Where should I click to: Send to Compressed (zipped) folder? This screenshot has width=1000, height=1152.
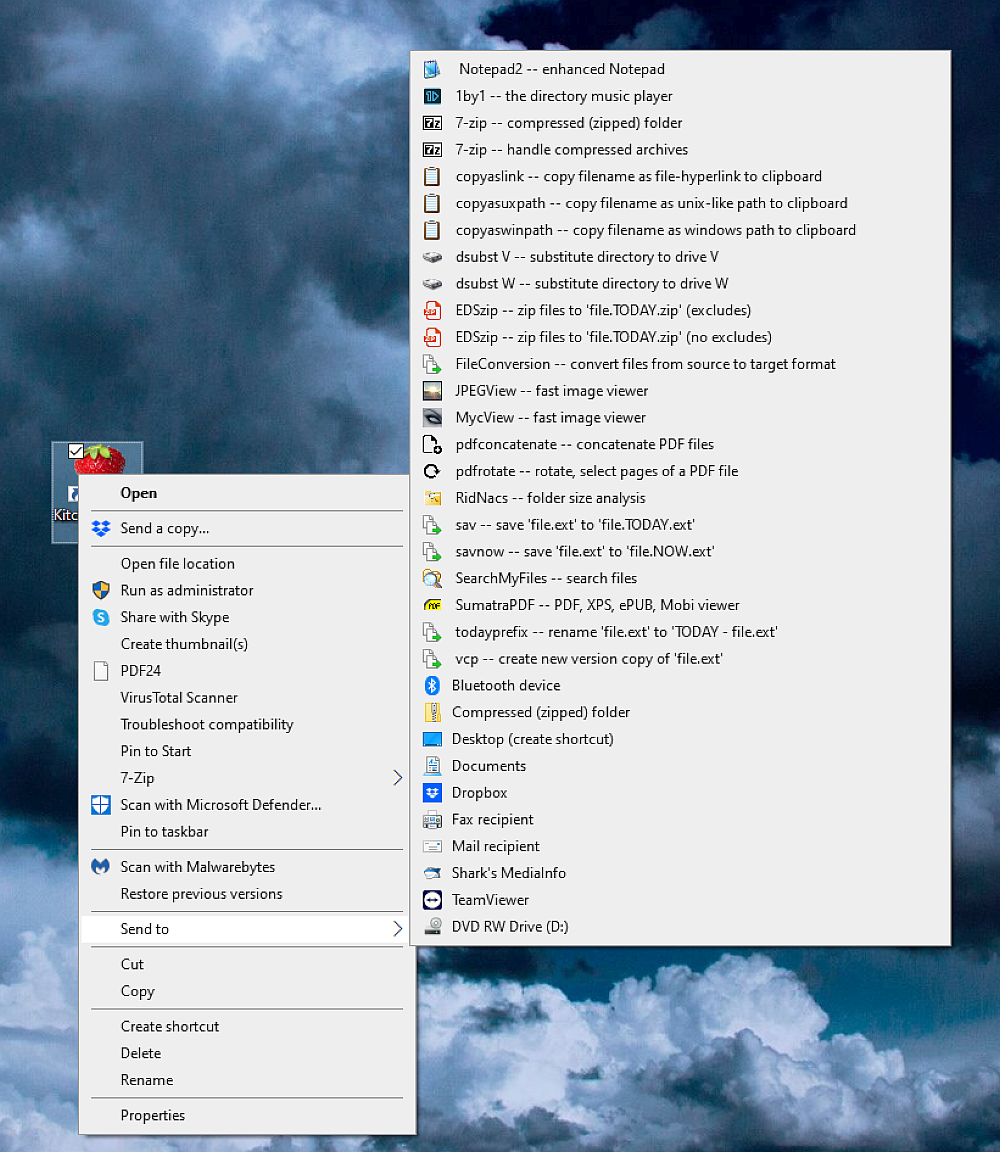click(680, 713)
